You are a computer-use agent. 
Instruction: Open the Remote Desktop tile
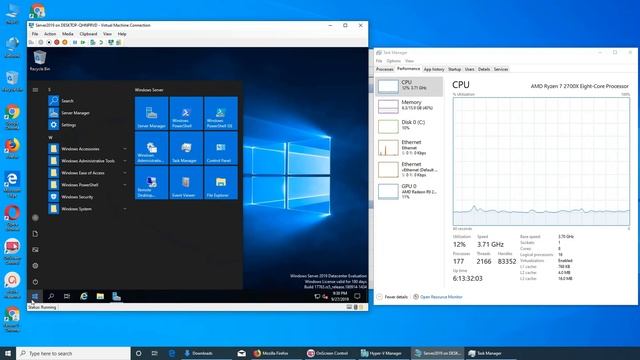click(x=151, y=182)
